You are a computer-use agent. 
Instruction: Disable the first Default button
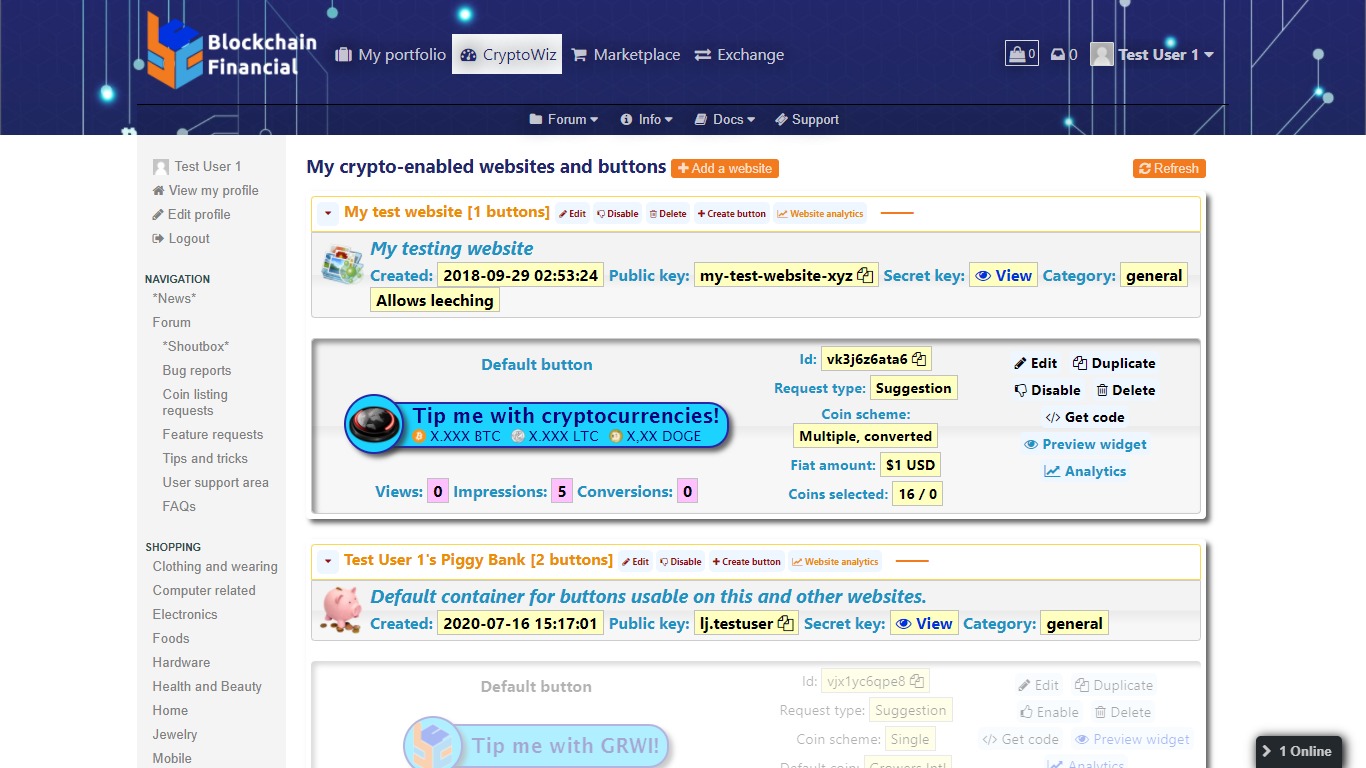(1047, 391)
